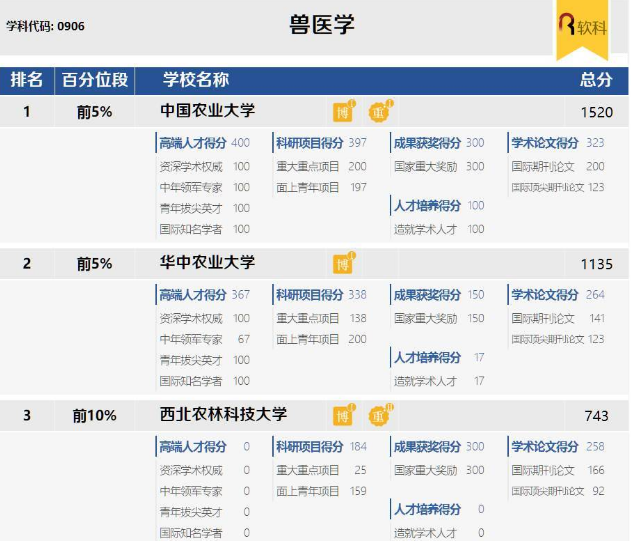Click the 兽医学 page title

(322, 25)
